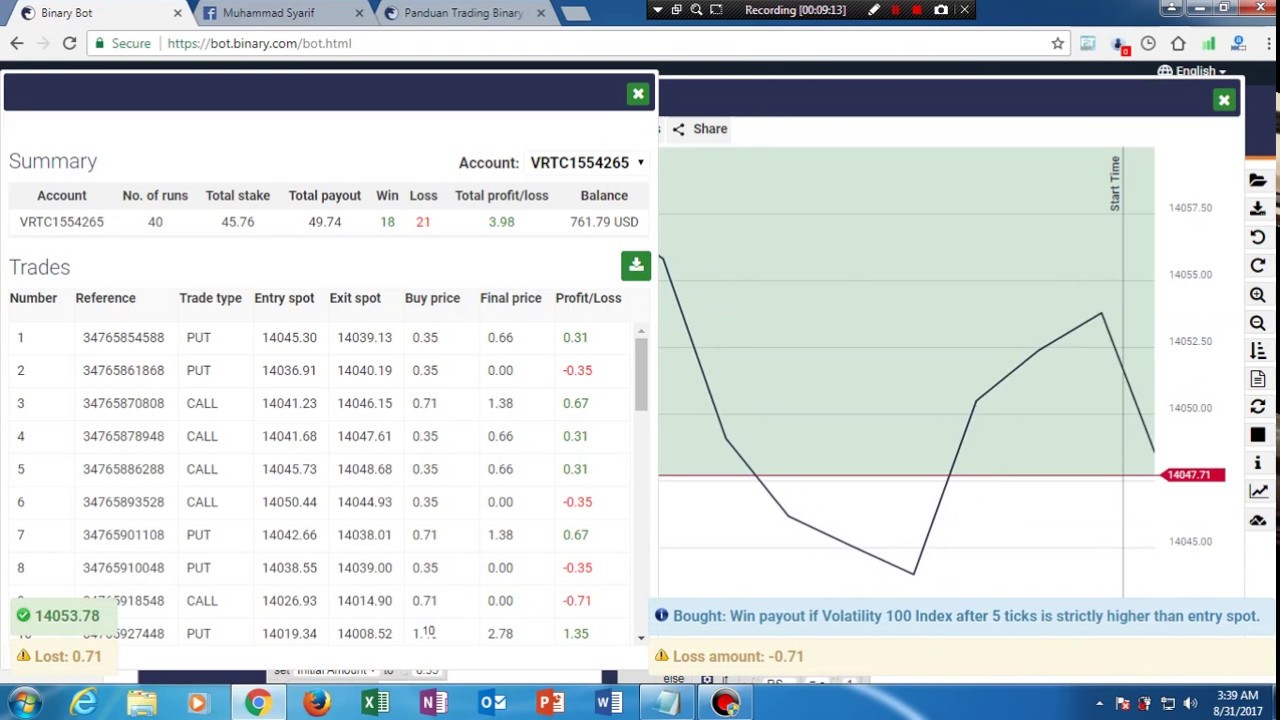Click the reset refresh icon in sidebar
This screenshot has height=720, width=1280.
point(1258,407)
